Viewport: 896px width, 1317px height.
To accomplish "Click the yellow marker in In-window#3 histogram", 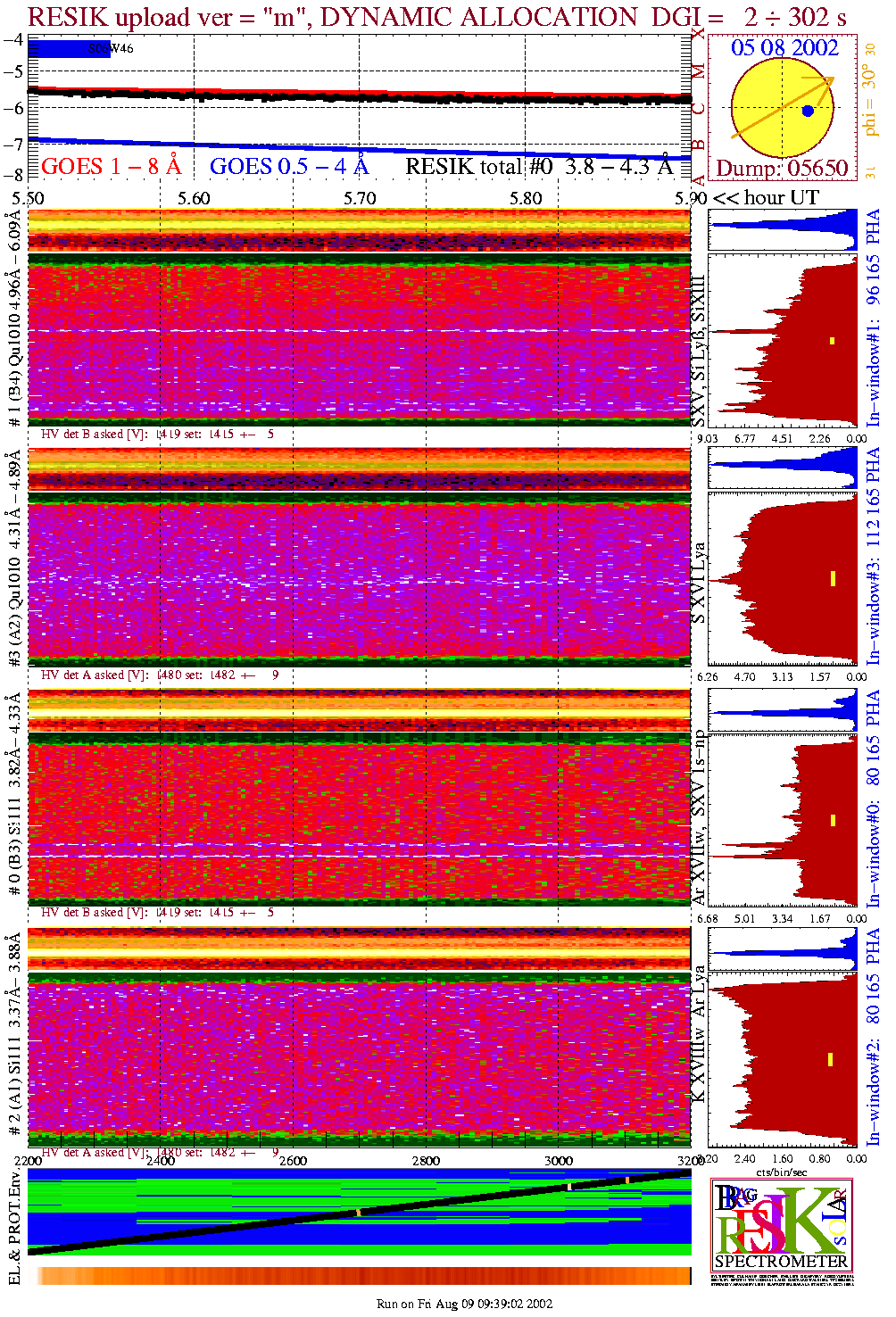I will pyautogui.click(x=832, y=578).
